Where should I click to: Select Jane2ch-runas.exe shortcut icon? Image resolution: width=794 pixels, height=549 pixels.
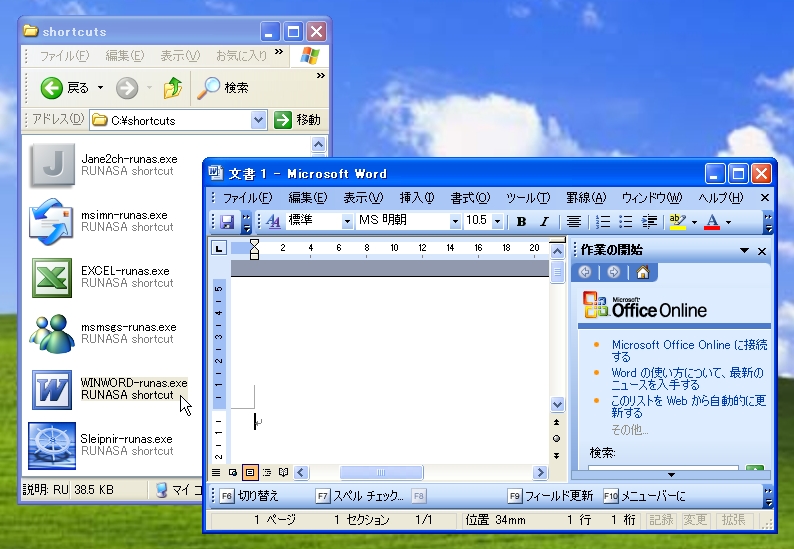tap(52, 165)
